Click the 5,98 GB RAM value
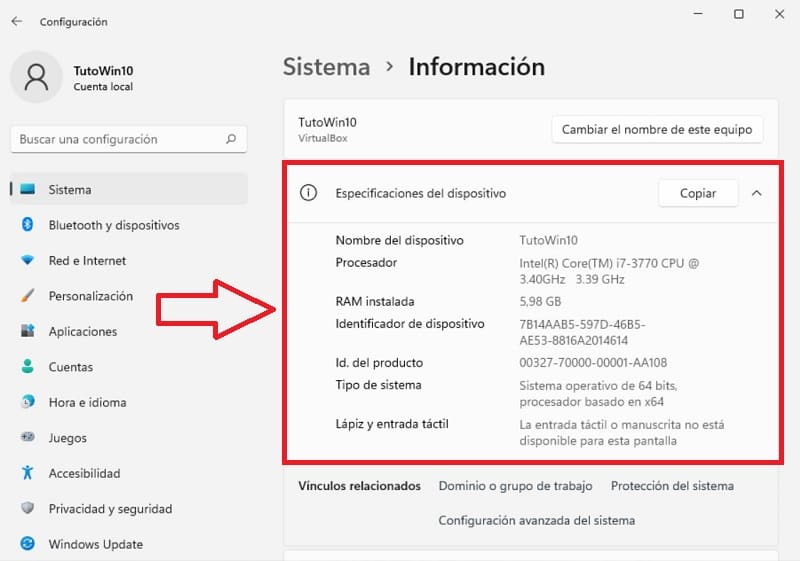Viewport: 800px width, 561px height. (540, 301)
